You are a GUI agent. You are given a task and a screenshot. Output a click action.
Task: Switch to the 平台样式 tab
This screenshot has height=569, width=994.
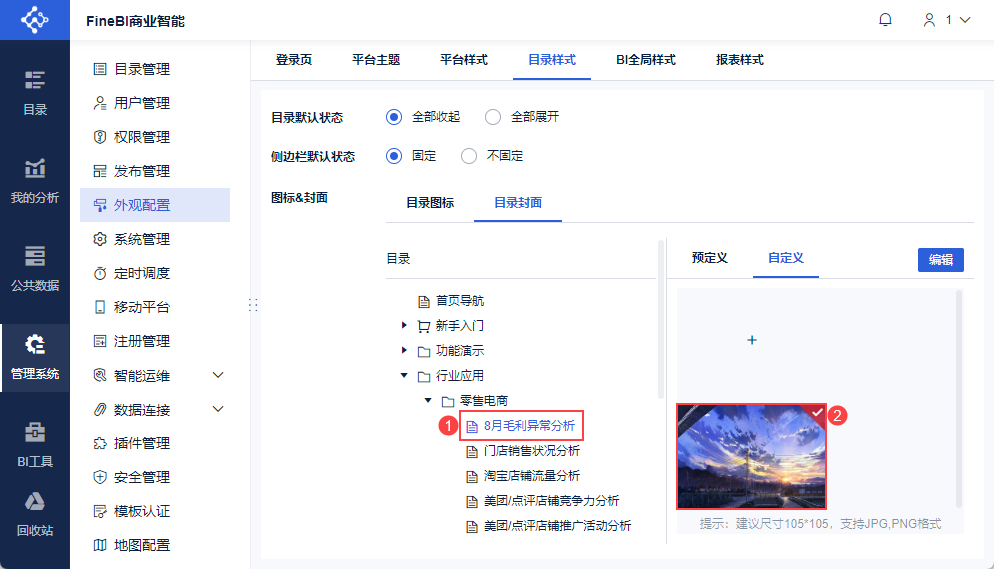[464, 60]
